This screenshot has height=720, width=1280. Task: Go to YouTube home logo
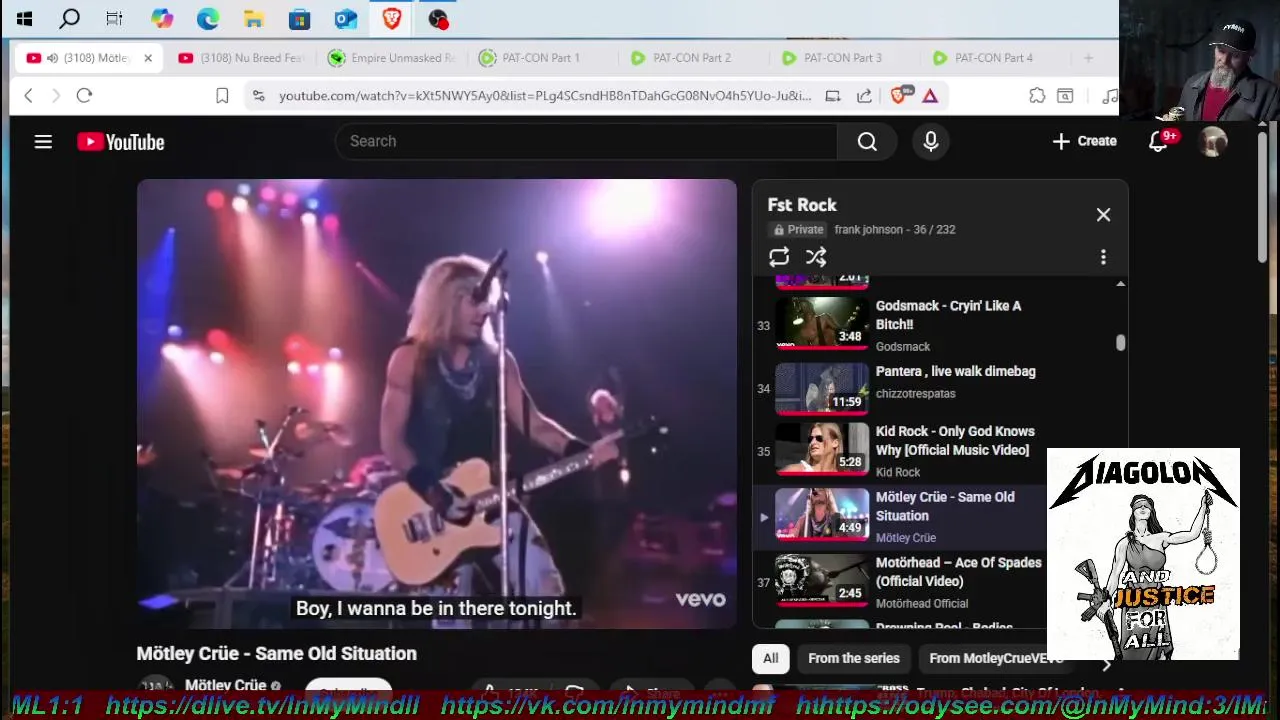click(121, 142)
